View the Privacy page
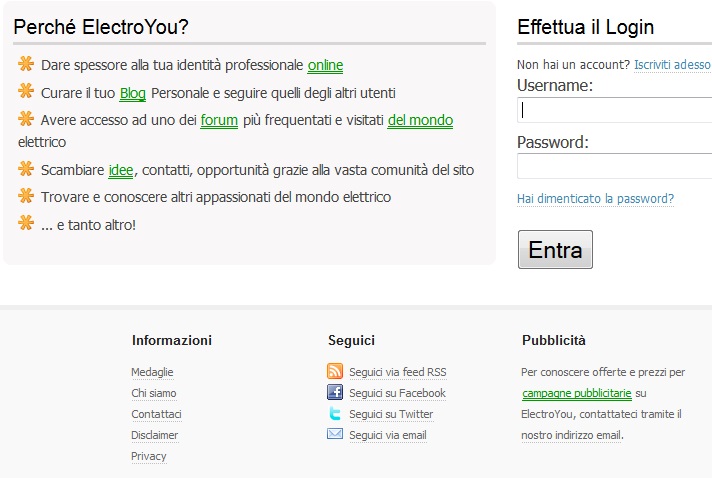 148,456
